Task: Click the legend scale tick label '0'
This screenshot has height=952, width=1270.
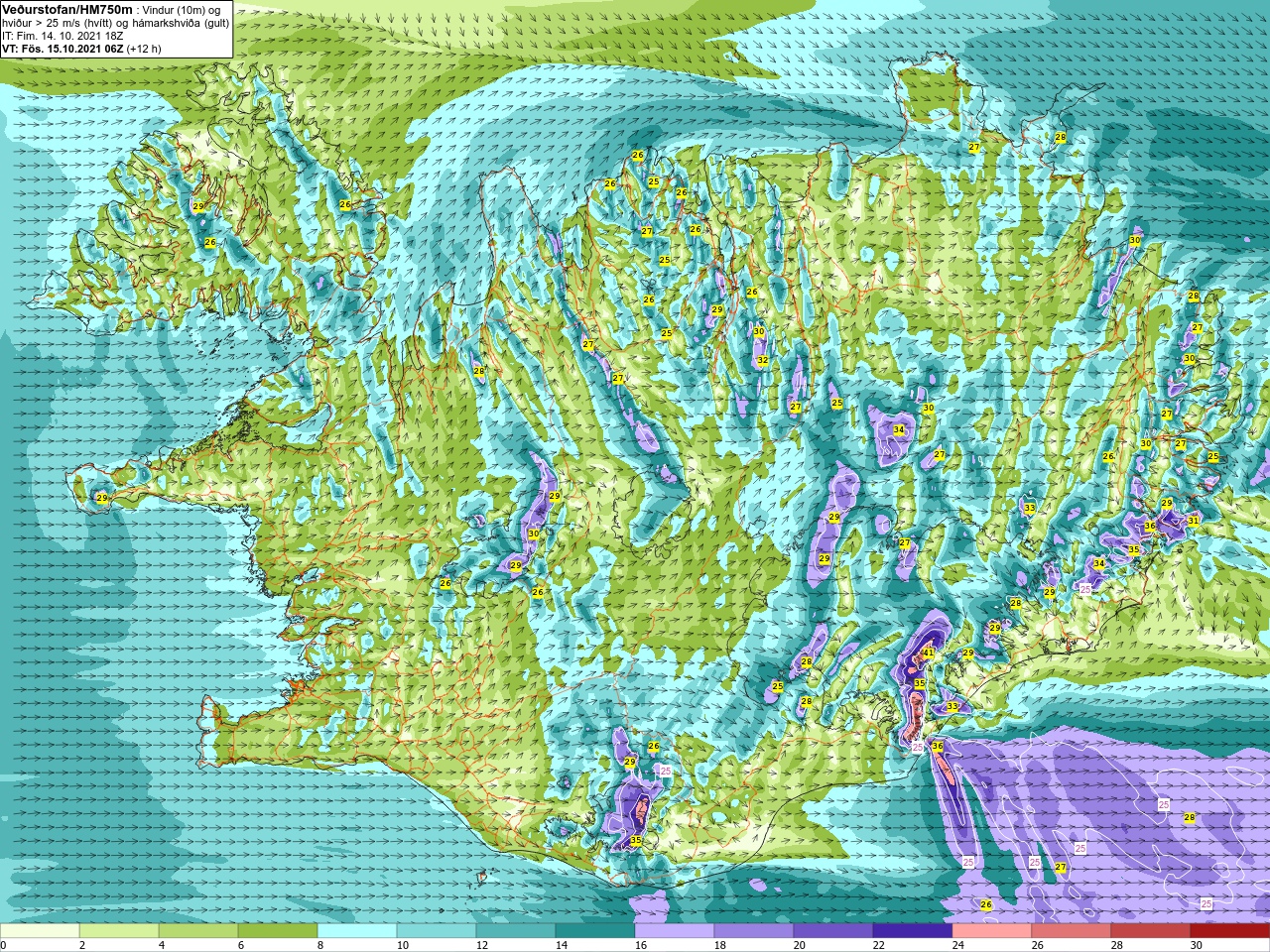Action: pos(4,945)
